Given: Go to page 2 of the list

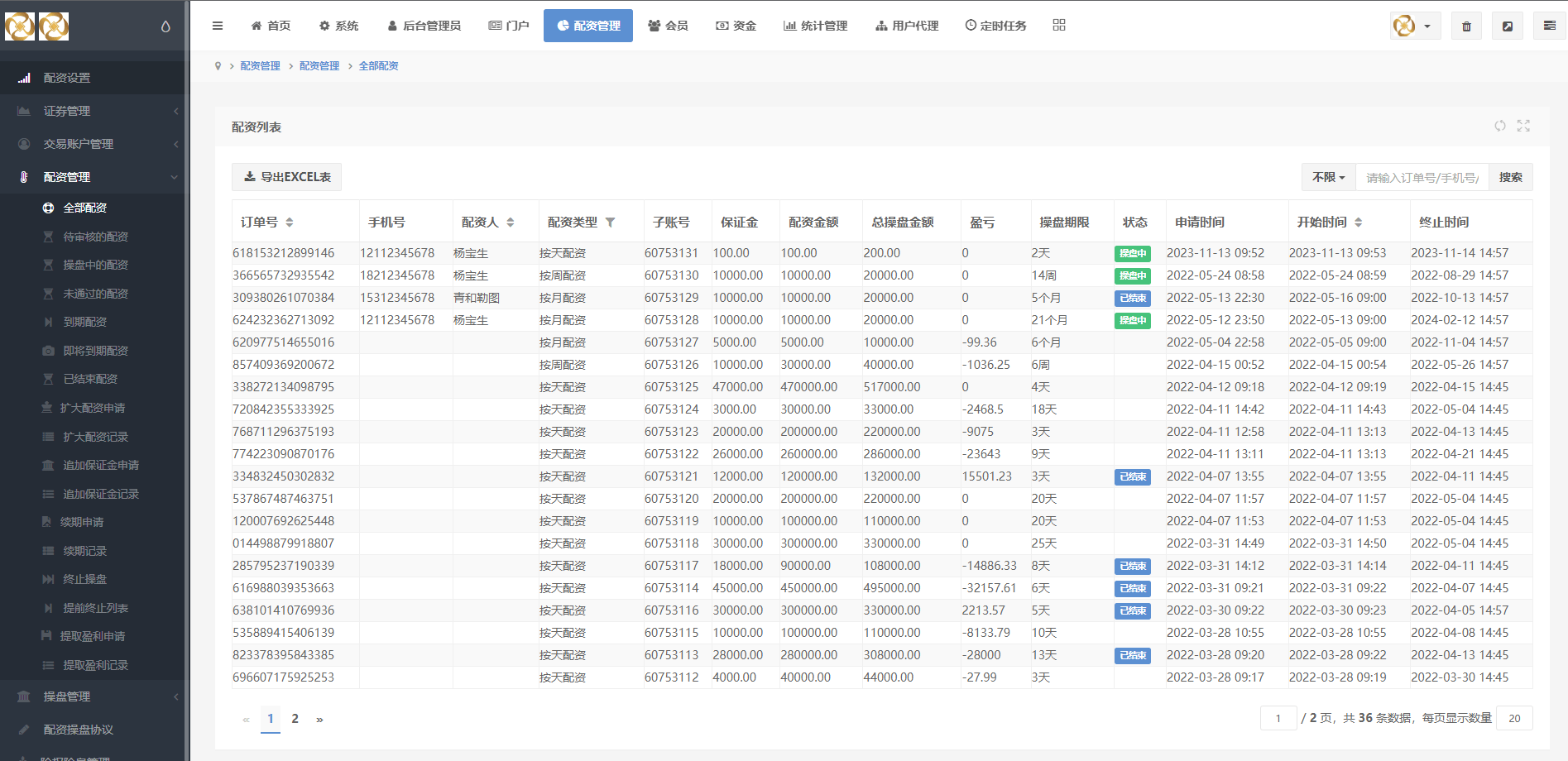Looking at the screenshot, I should click(x=295, y=719).
